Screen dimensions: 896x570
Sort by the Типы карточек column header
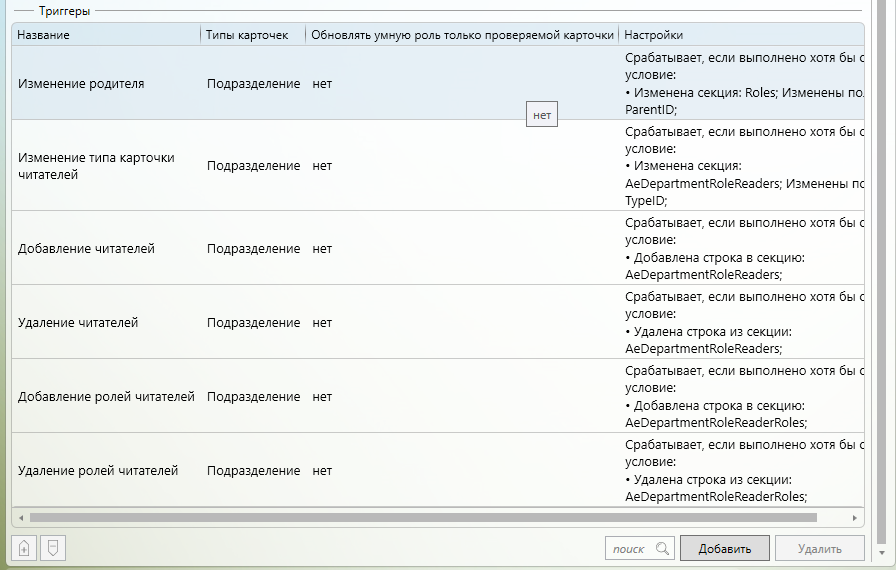point(252,35)
